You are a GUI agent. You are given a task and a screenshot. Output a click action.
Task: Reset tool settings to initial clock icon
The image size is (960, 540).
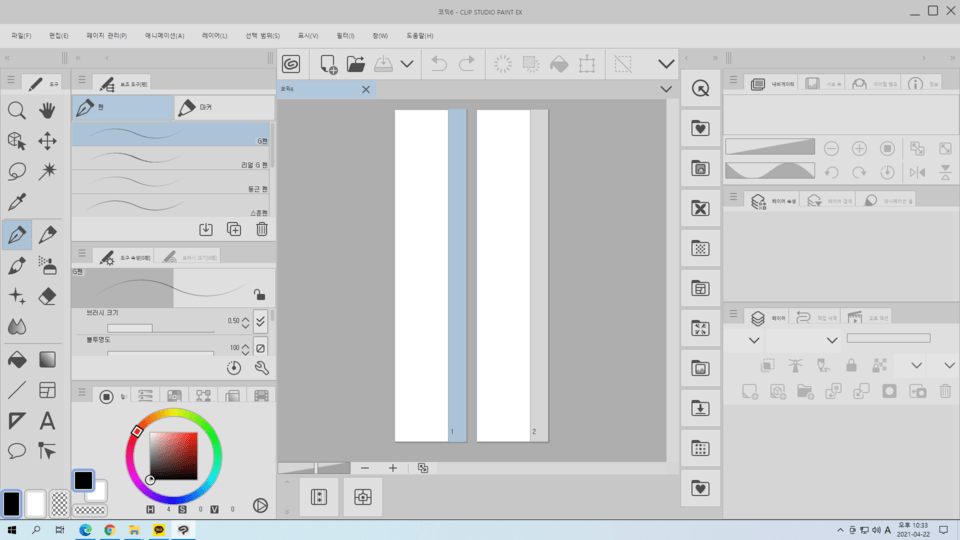pyautogui.click(x=234, y=368)
